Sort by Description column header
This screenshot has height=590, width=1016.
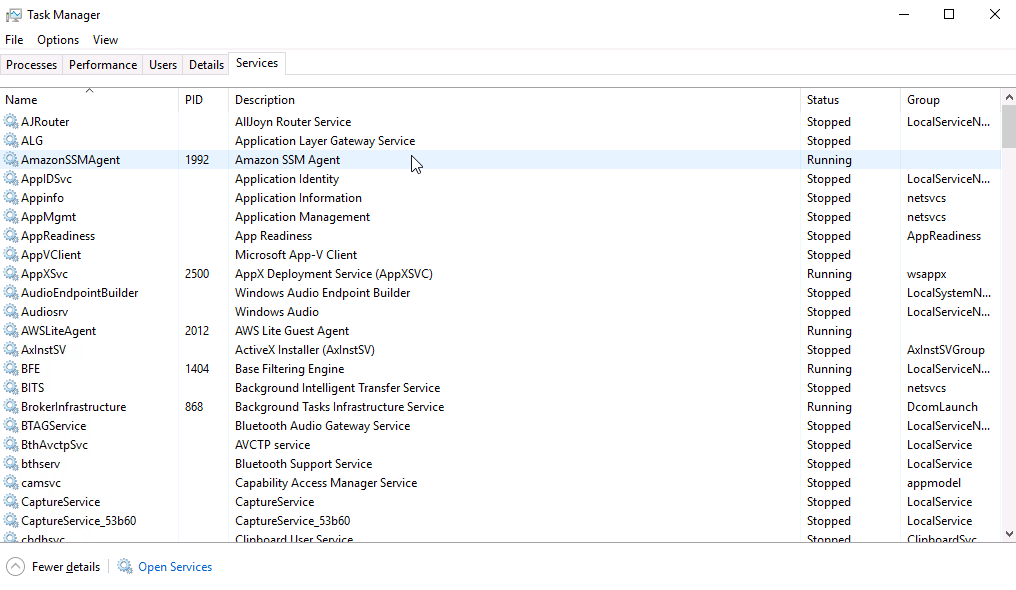[514, 100]
